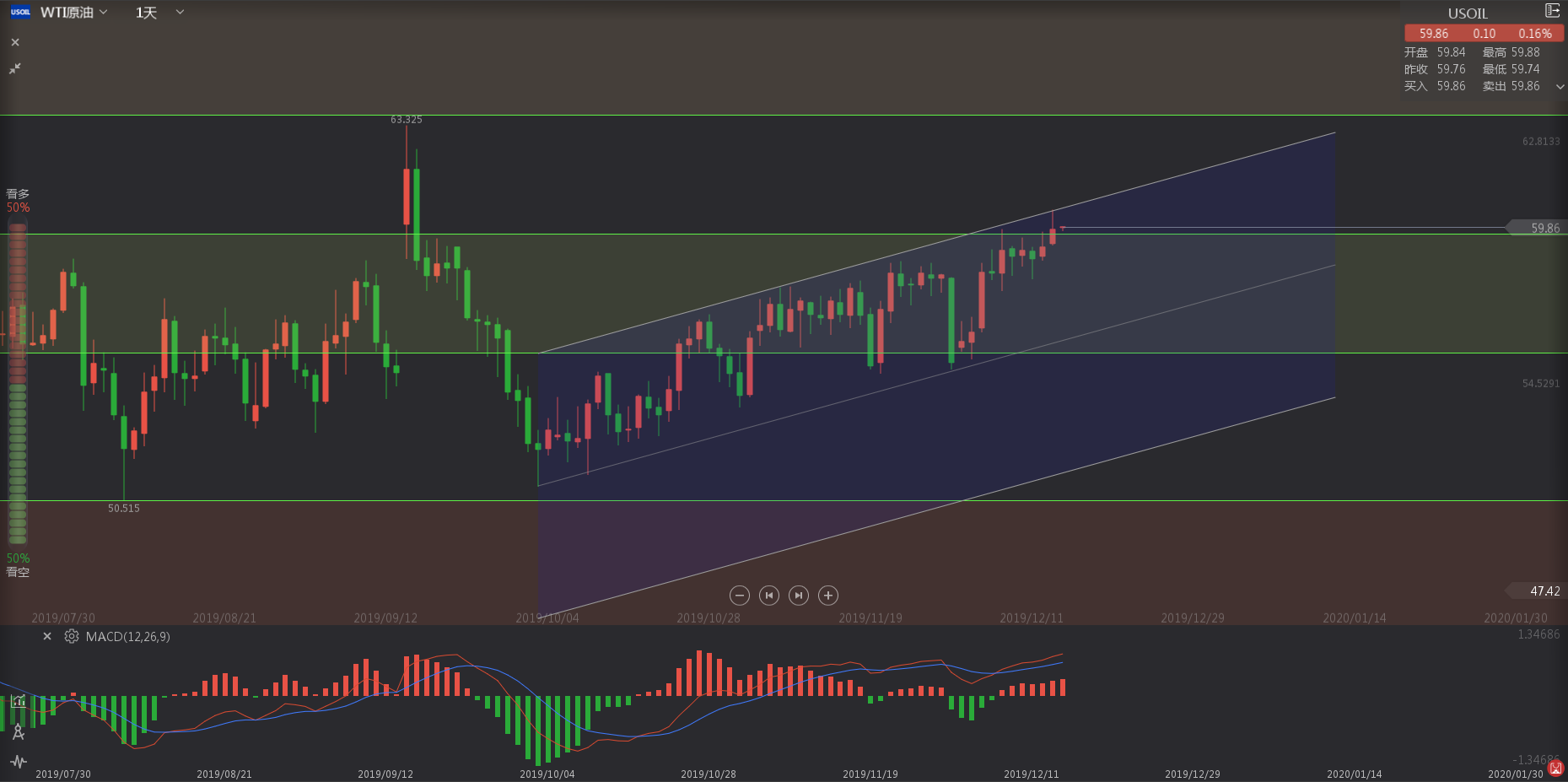Click the zoom in plus button
1568x782 pixels.
tap(828, 596)
